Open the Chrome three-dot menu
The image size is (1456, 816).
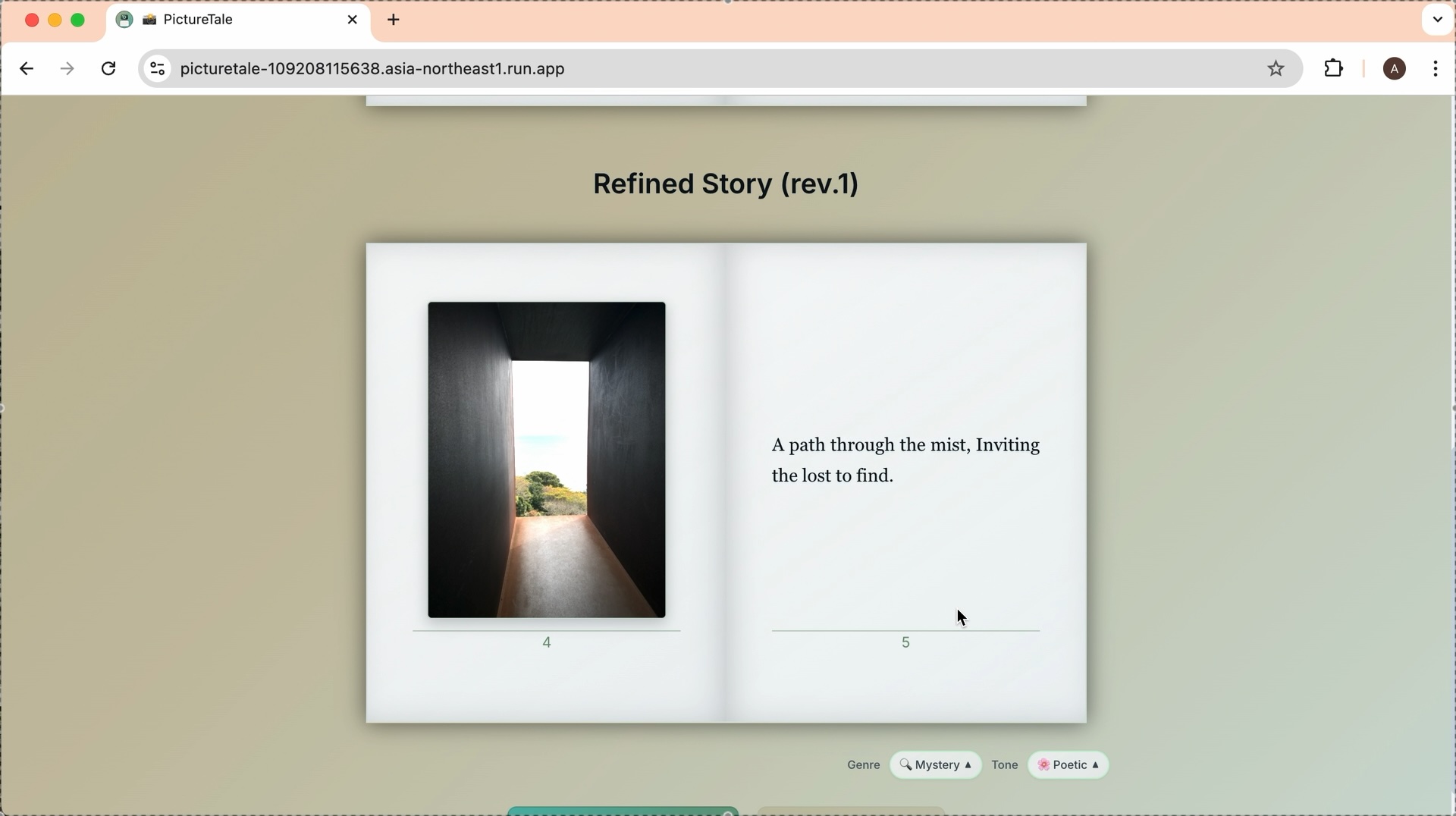pyautogui.click(x=1436, y=69)
